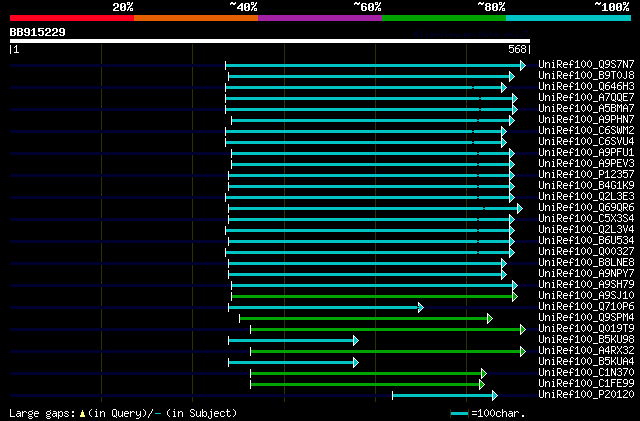Select the UniRef100_B5KUA4 label

pos(586,361)
